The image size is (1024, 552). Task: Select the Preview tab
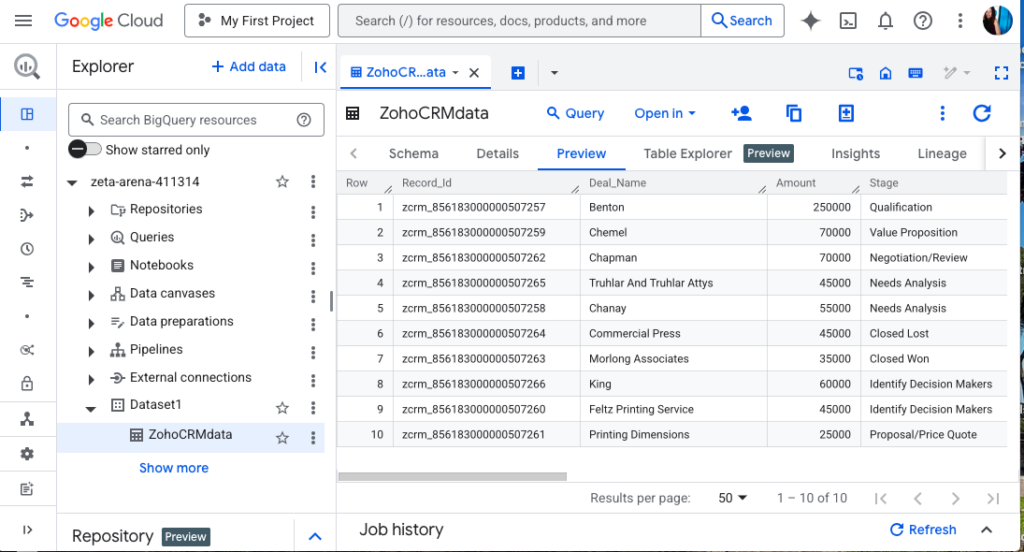click(581, 154)
